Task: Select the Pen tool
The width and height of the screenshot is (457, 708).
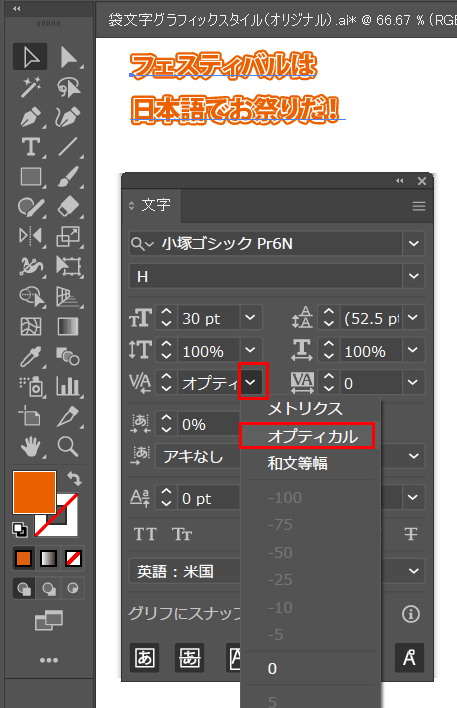Action: coord(30,117)
